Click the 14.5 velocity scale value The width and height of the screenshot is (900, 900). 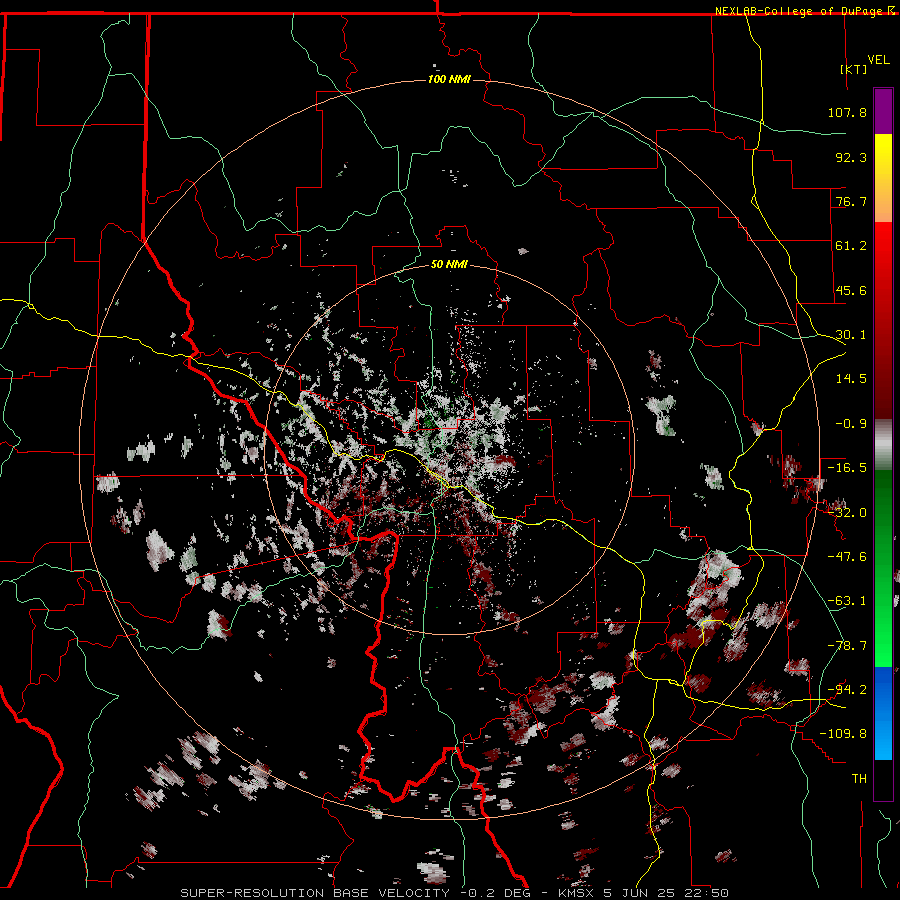tap(851, 379)
